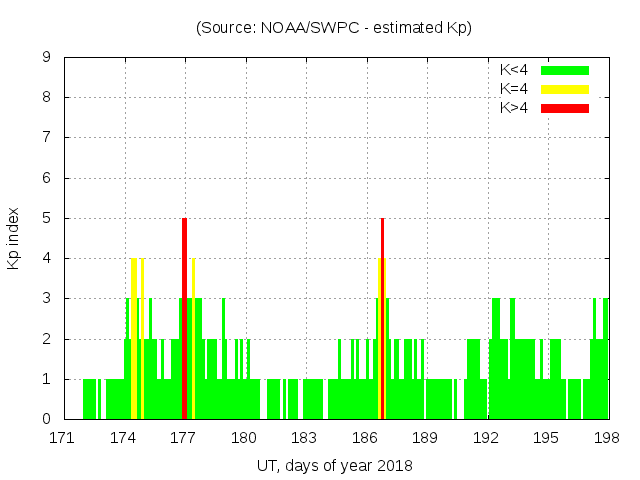Click the "Kp index" y-axis label
This screenshot has height=480, width=640.
click(x=14, y=239)
